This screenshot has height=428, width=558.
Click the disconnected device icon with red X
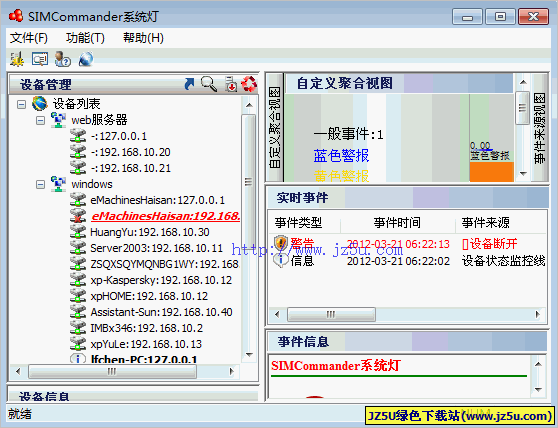point(78,216)
